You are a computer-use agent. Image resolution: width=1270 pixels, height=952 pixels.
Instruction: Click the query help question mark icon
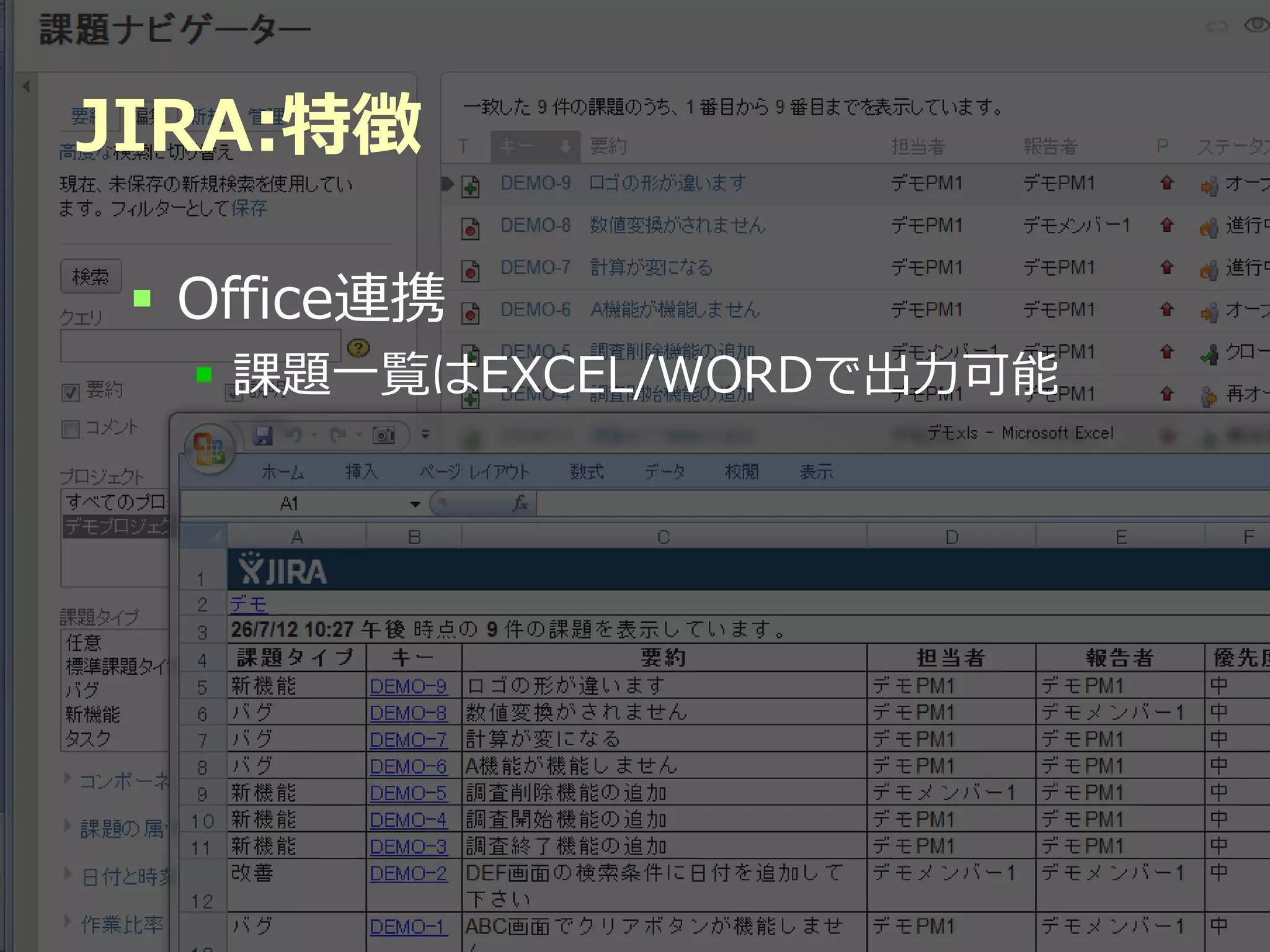click(x=358, y=348)
